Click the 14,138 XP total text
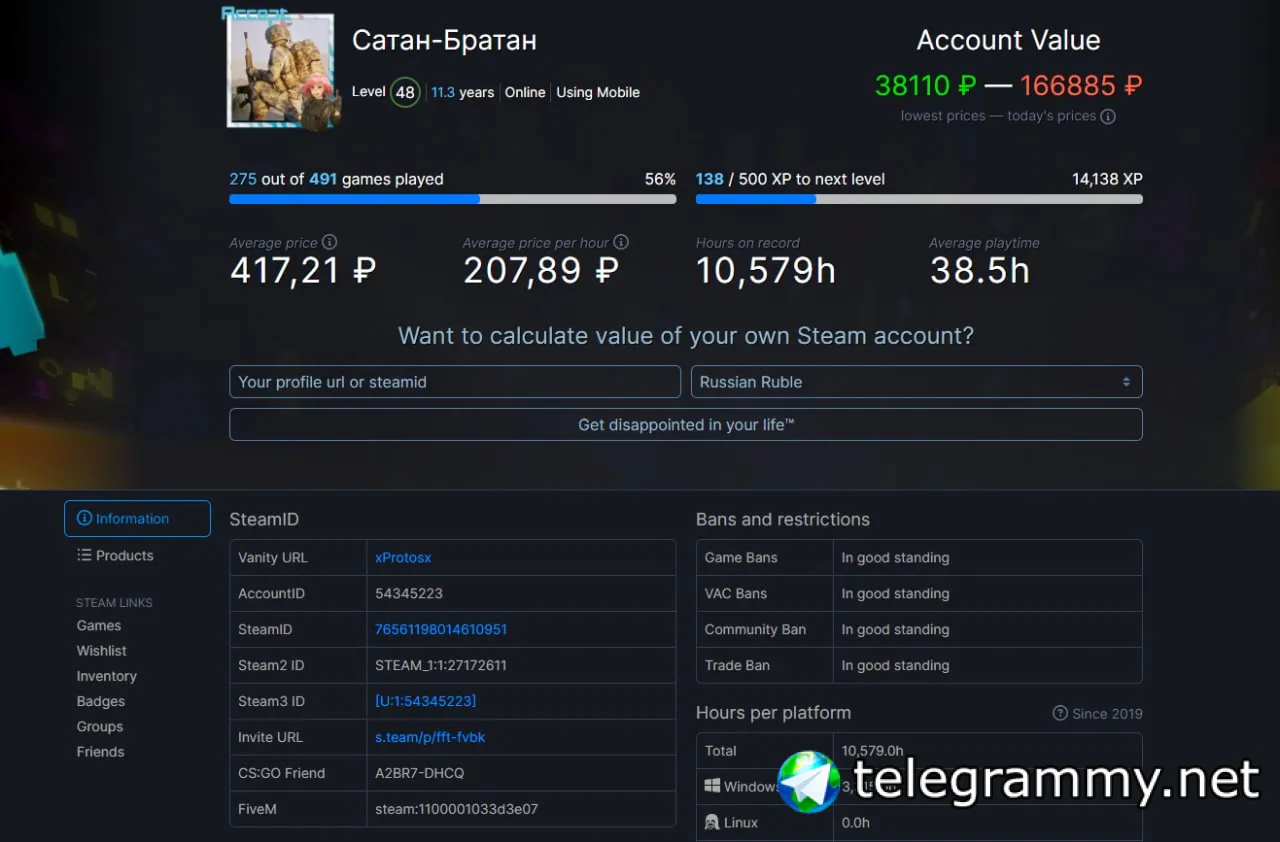The width and height of the screenshot is (1280, 842). point(1107,180)
